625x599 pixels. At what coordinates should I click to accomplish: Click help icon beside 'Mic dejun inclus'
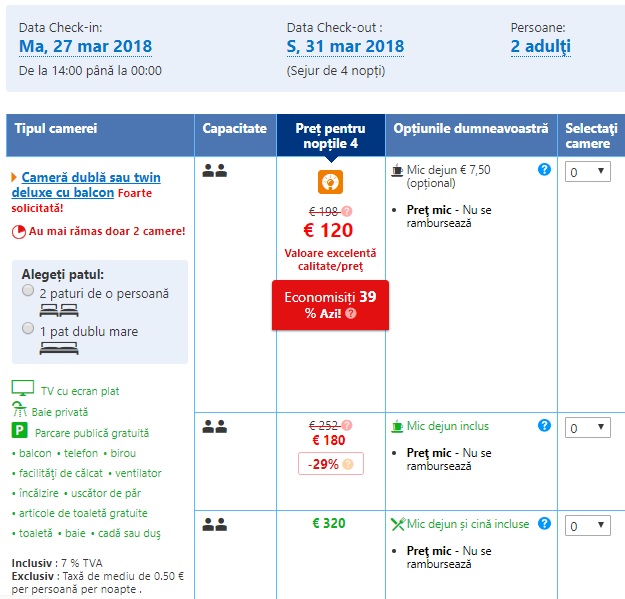pos(544,425)
